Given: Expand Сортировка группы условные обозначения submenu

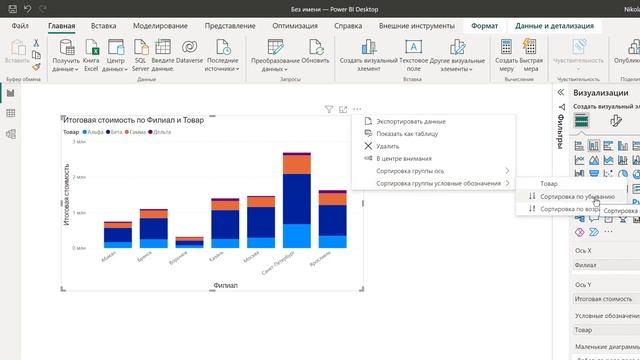Looking at the screenshot, I should (x=434, y=183).
